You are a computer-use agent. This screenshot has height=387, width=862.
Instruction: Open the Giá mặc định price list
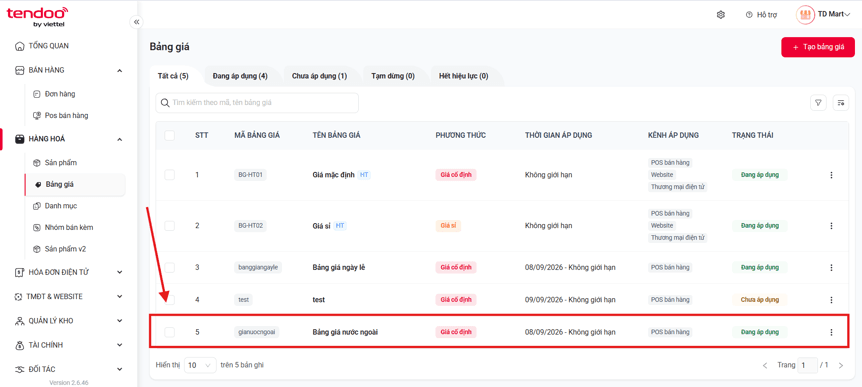(334, 175)
